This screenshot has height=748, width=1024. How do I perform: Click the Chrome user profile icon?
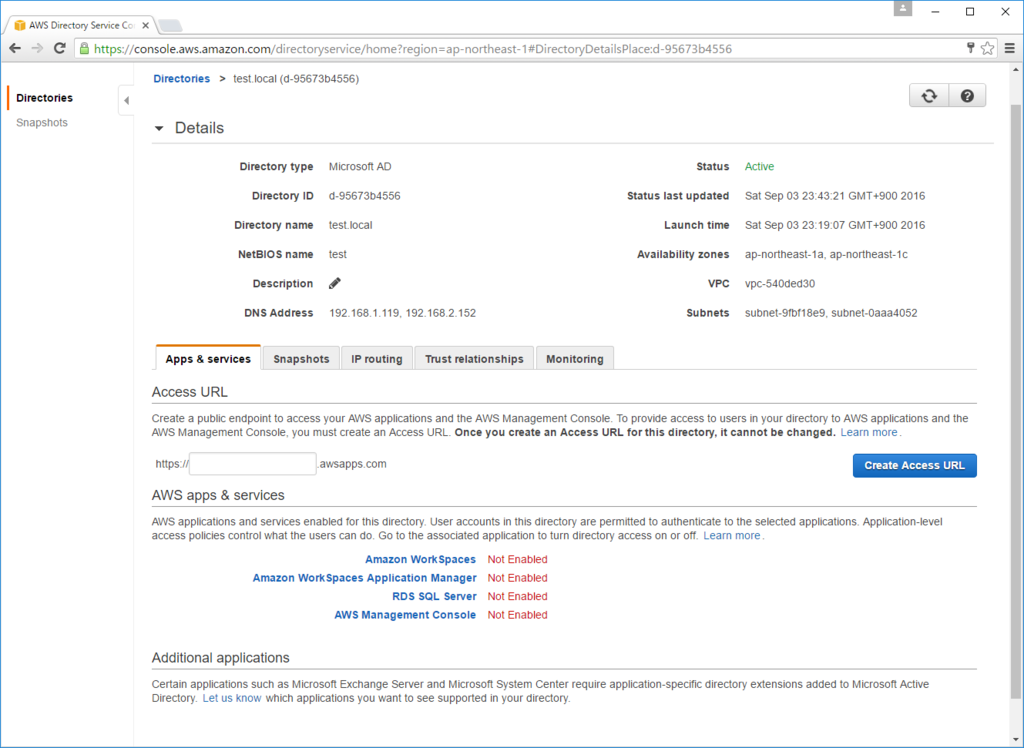pos(903,9)
